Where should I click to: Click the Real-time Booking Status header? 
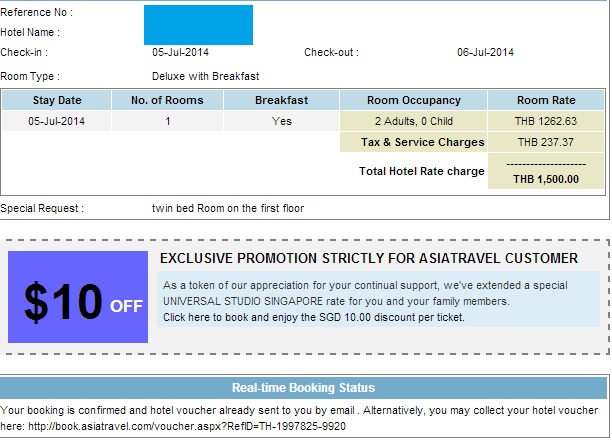303,388
